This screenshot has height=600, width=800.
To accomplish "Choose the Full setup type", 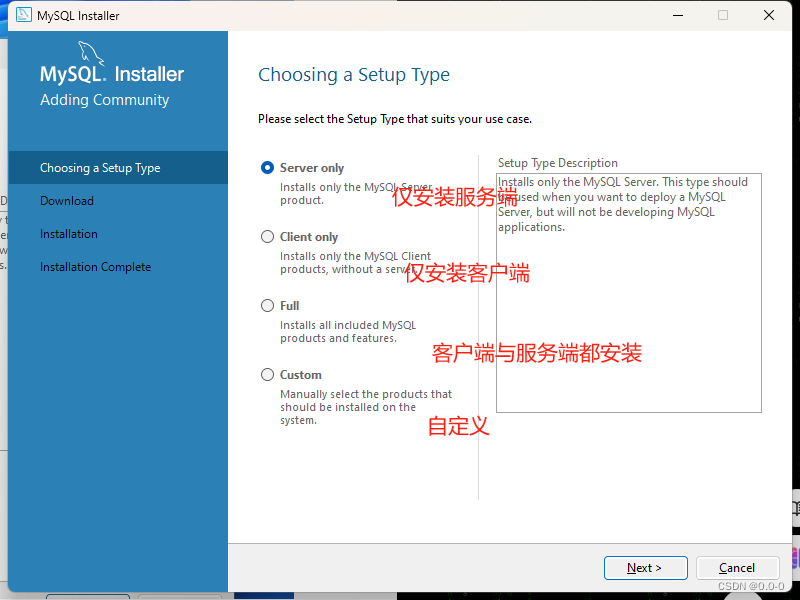I will pos(267,306).
